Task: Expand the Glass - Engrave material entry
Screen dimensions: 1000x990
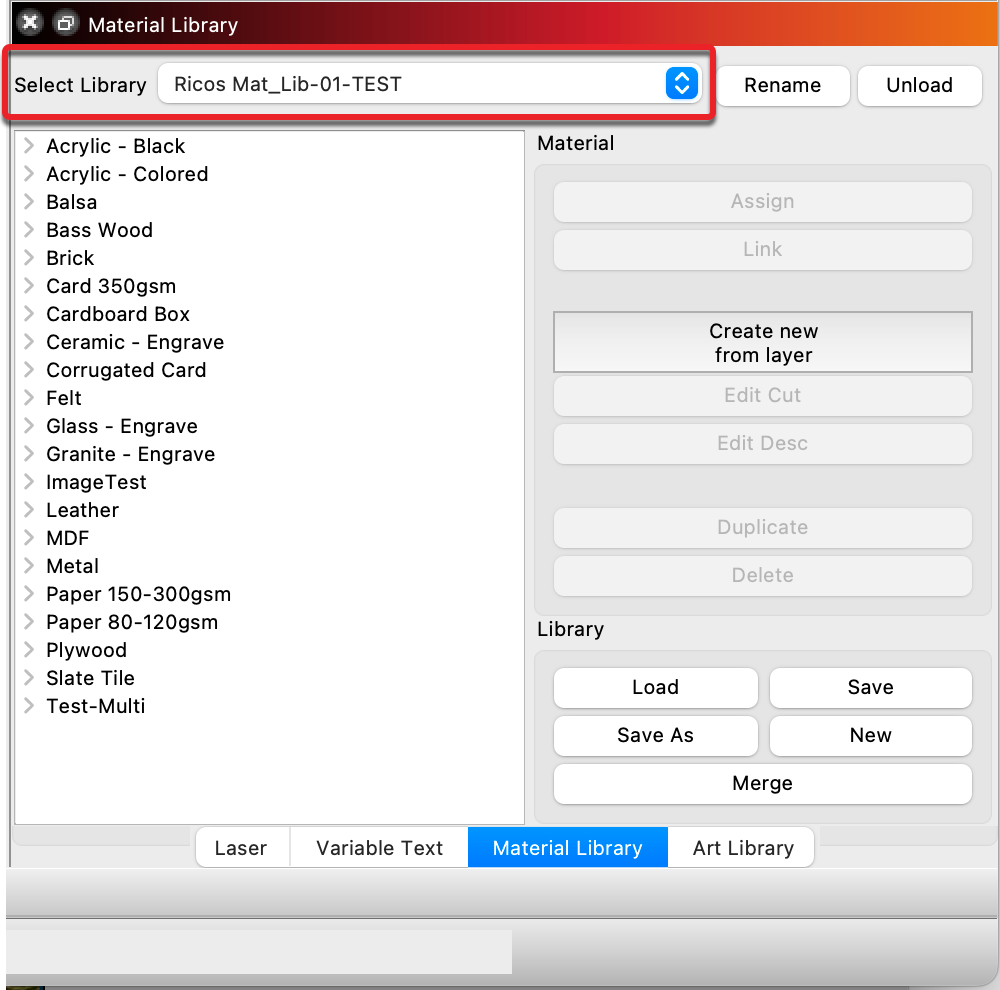Action: tap(28, 426)
